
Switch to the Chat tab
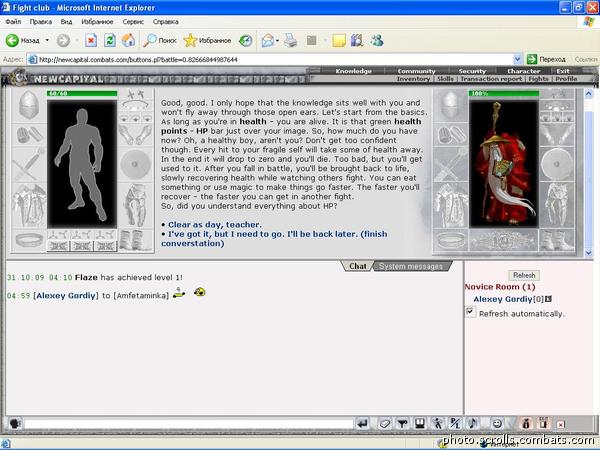[x=357, y=266]
